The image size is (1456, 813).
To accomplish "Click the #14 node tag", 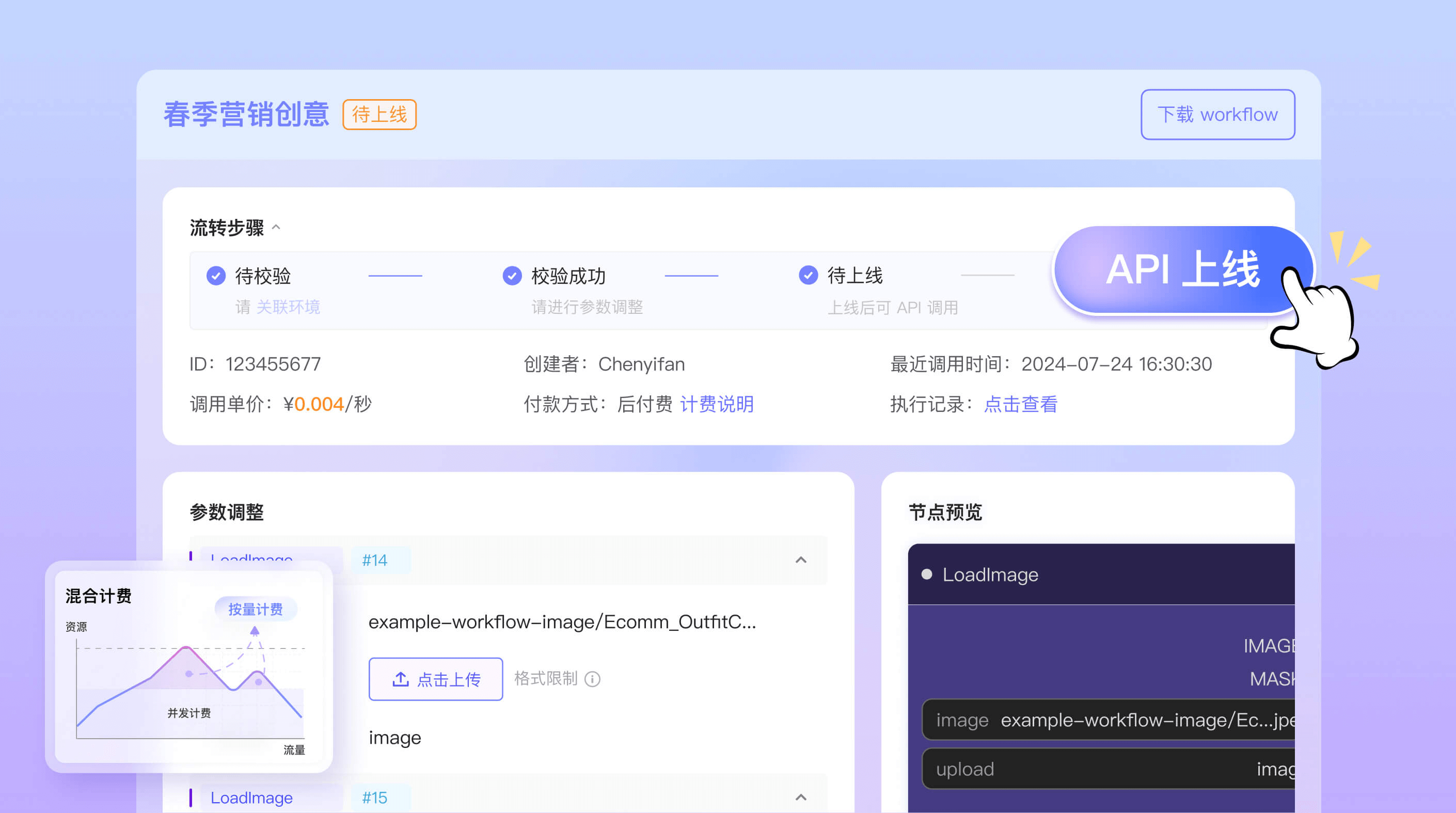I will [x=381, y=560].
